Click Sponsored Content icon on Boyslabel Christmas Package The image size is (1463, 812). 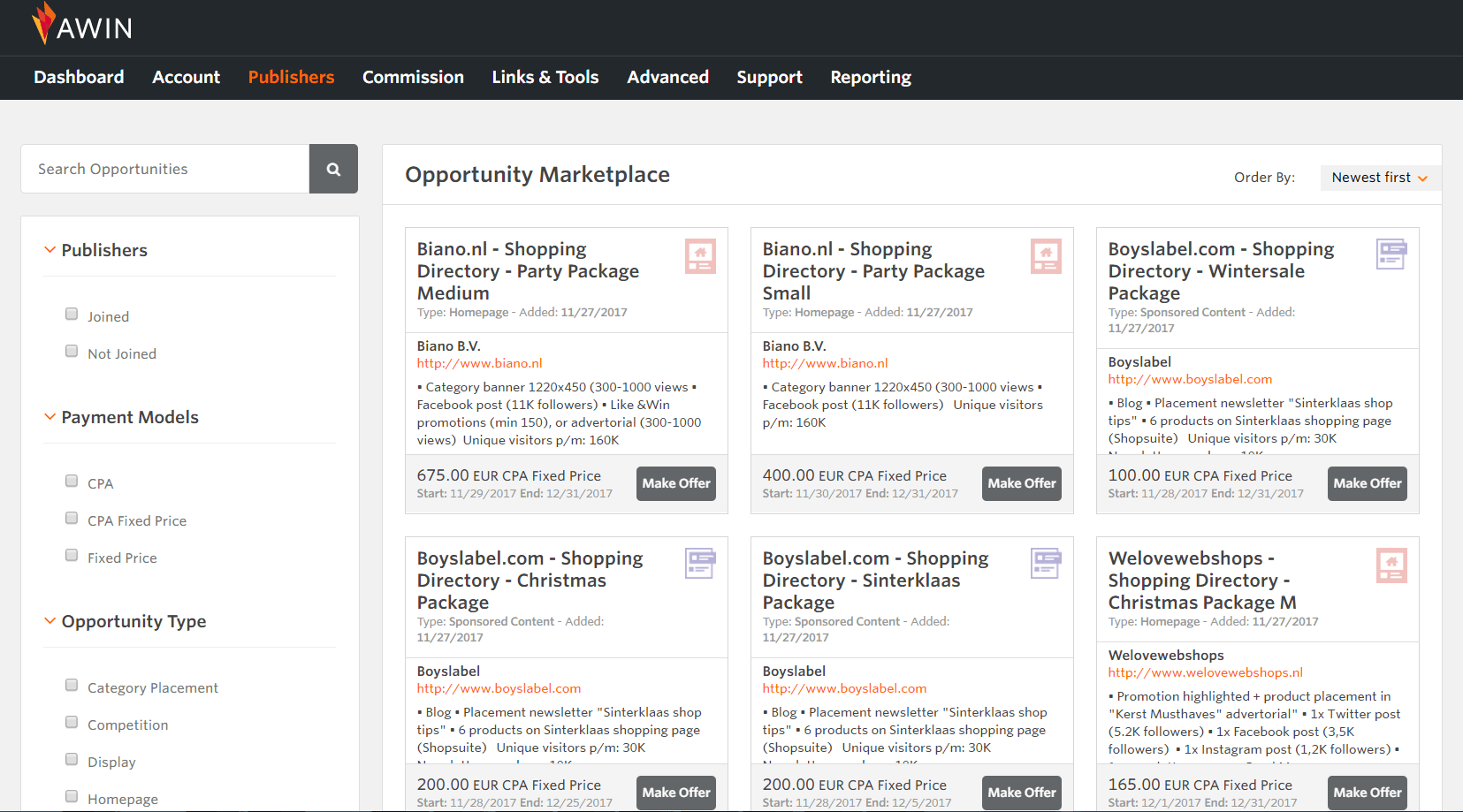coord(700,564)
